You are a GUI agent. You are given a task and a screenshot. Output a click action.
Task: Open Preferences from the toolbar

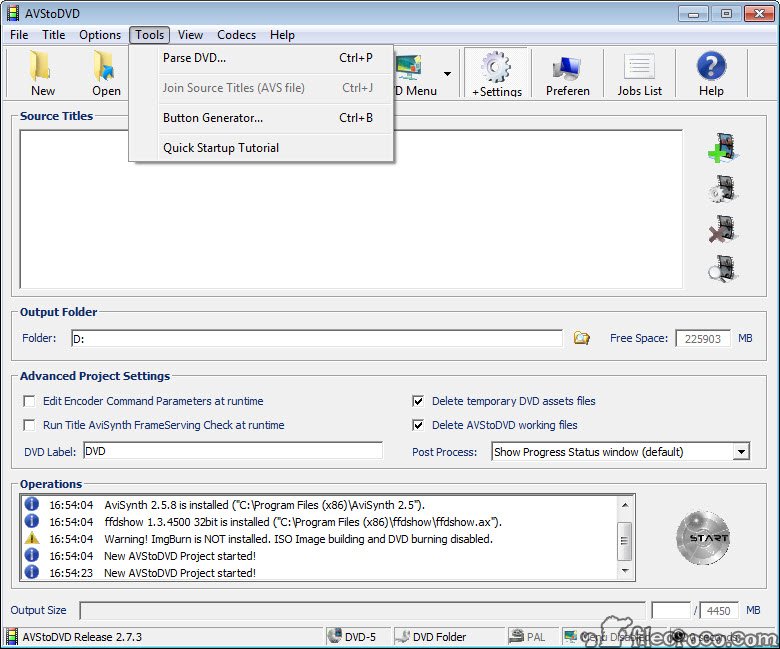(x=568, y=73)
